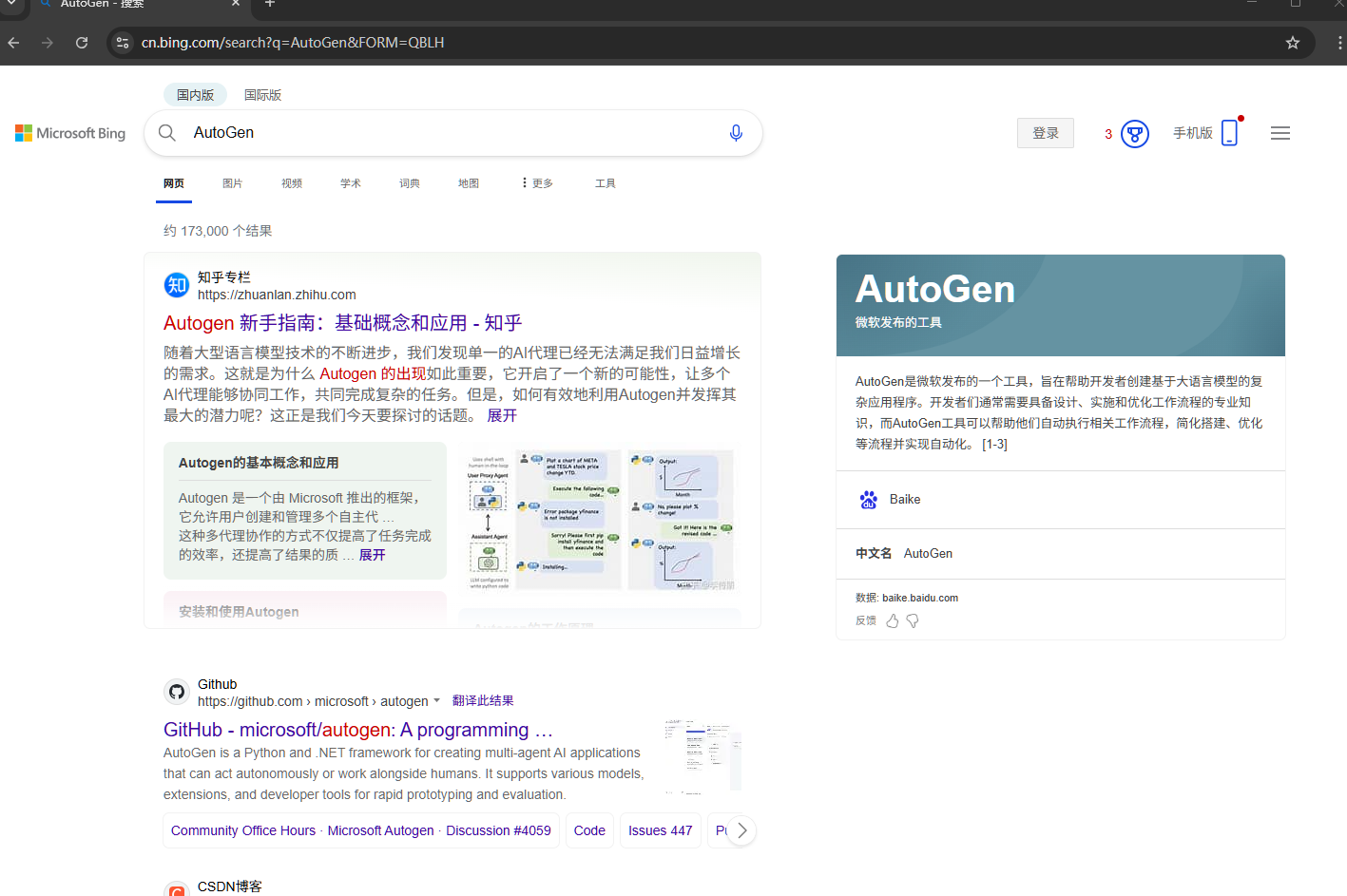Open baike.baidu.com data source link
This screenshot has height=896, width=1347.
[920, 598]
